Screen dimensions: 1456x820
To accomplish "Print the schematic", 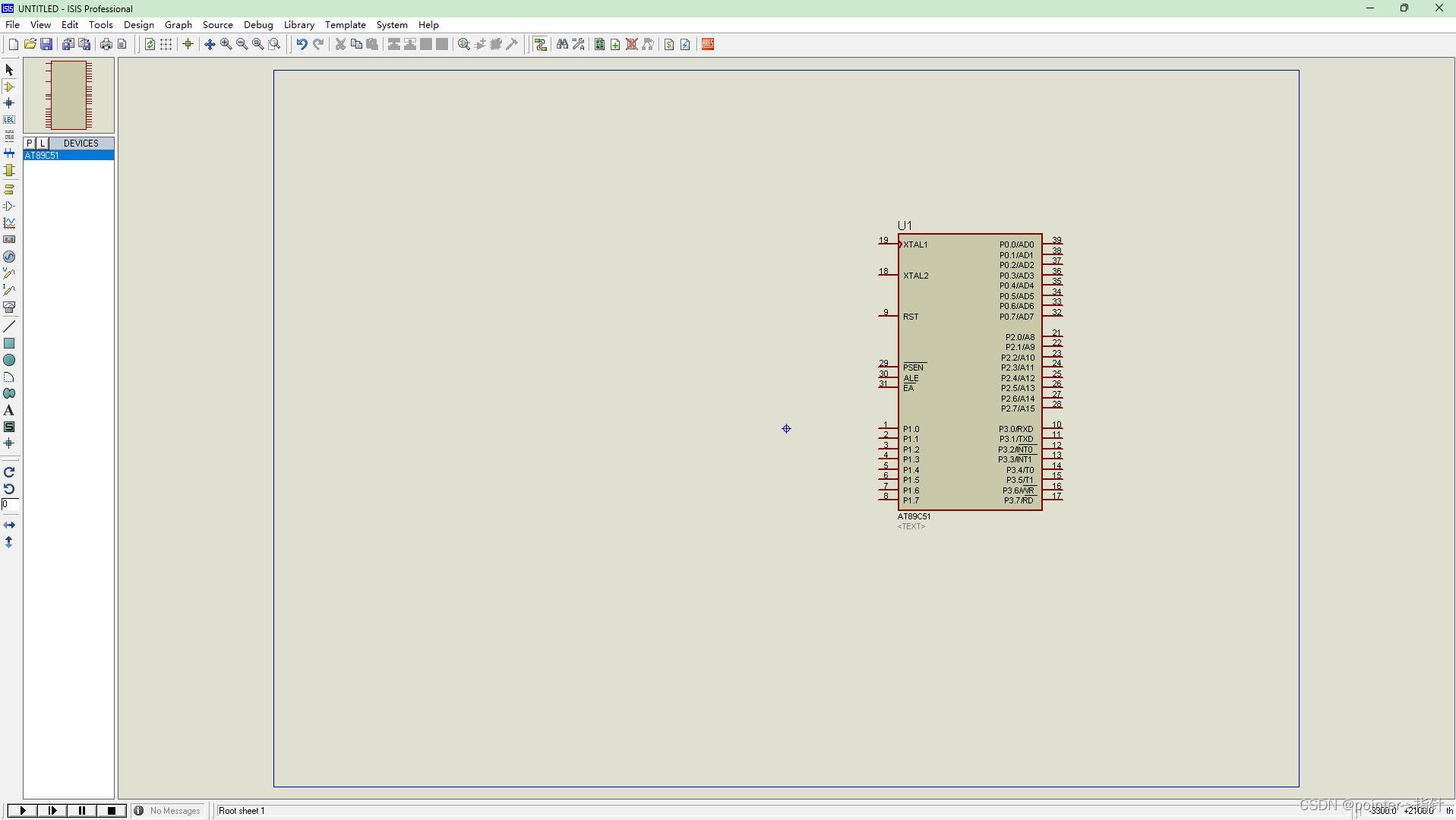I will [106, 44].
